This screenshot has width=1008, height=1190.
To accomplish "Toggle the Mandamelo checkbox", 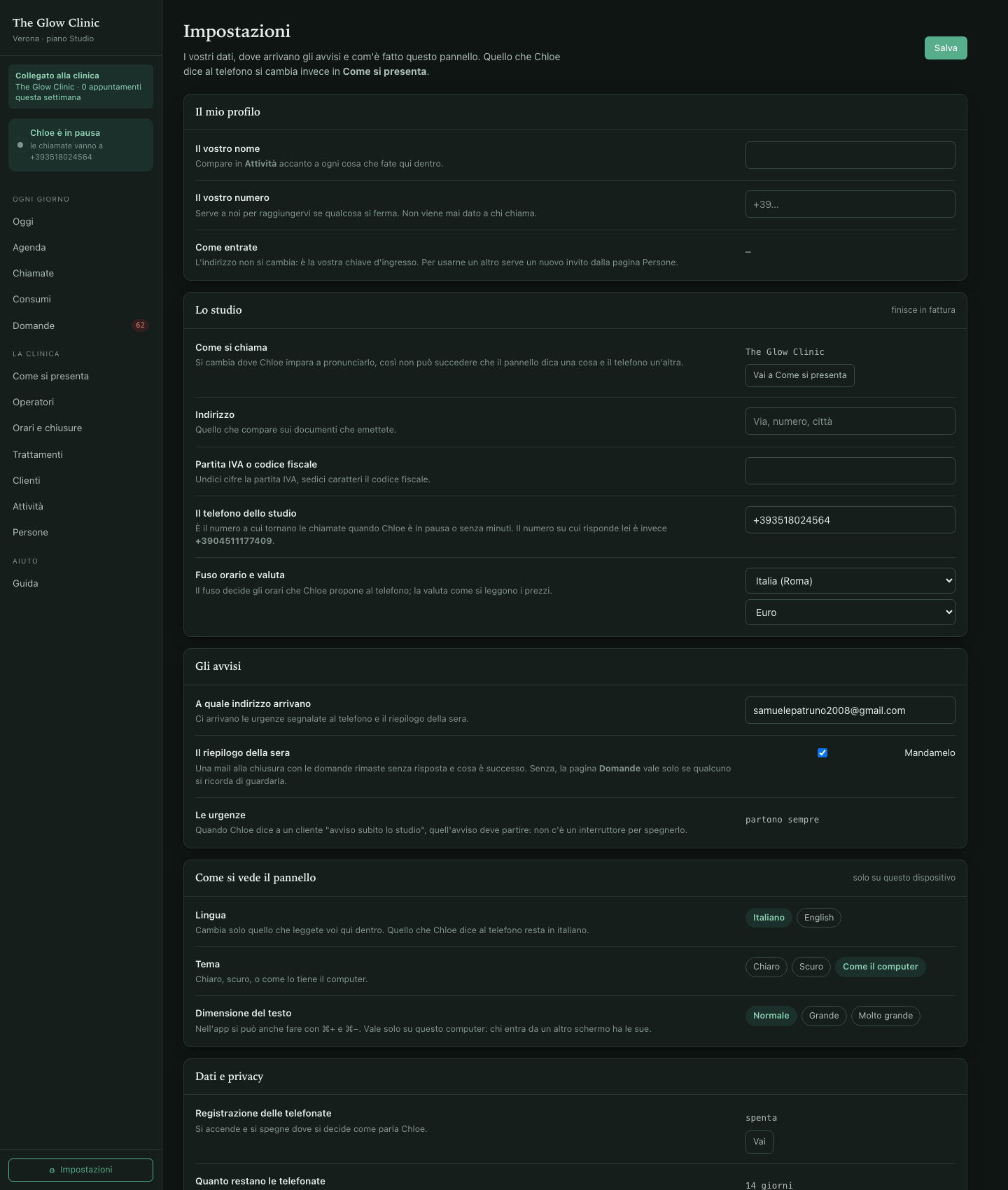I will (x=822, y=753).
